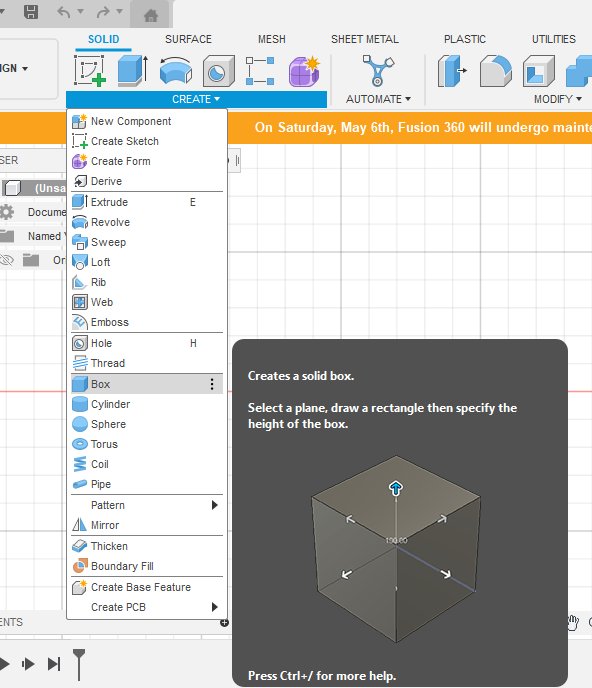Choose the Revolve toolbar icon

pyautogui.click(x=176, y=71)
